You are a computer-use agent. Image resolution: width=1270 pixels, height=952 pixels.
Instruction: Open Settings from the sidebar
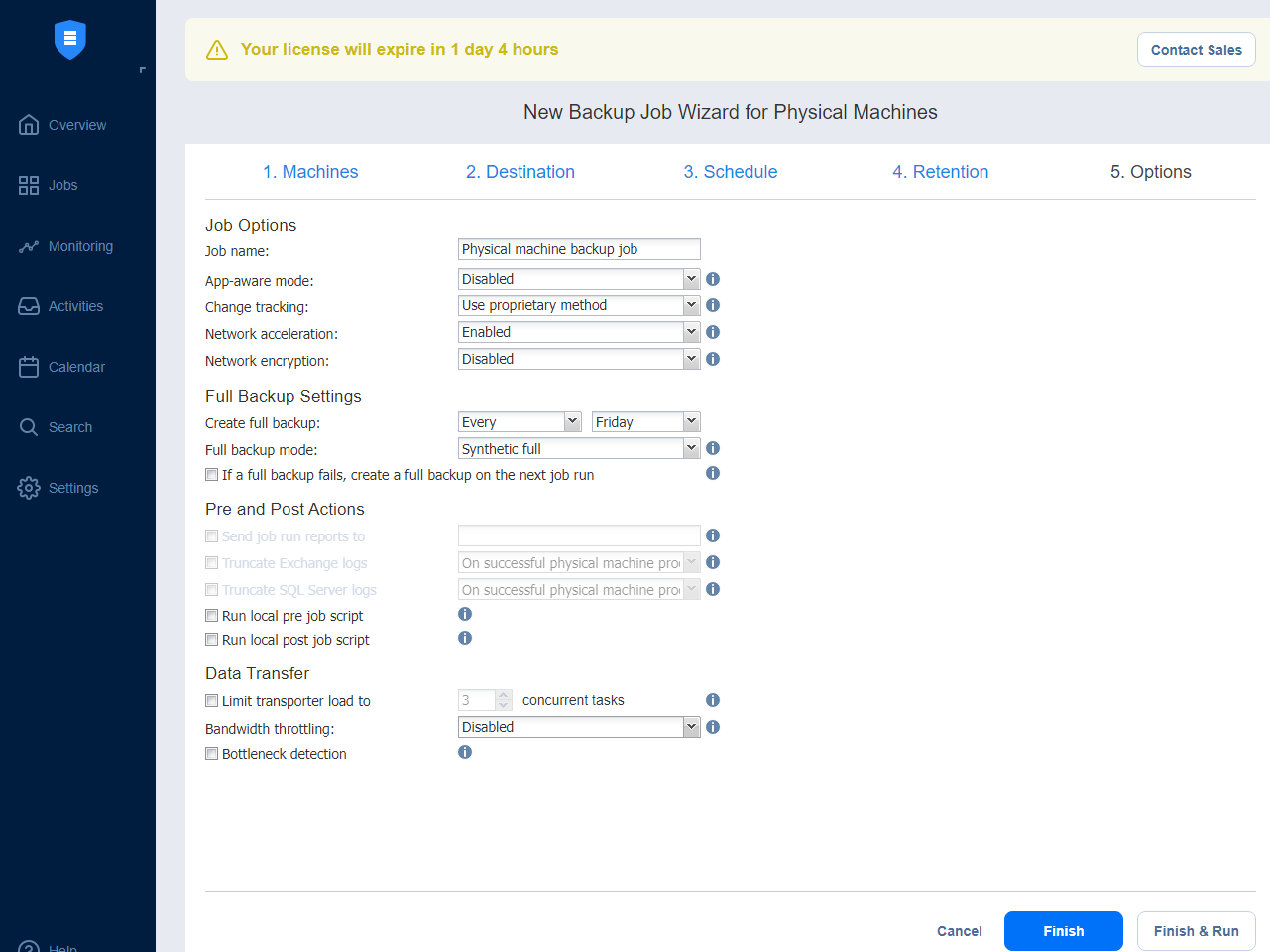(72, 488)
